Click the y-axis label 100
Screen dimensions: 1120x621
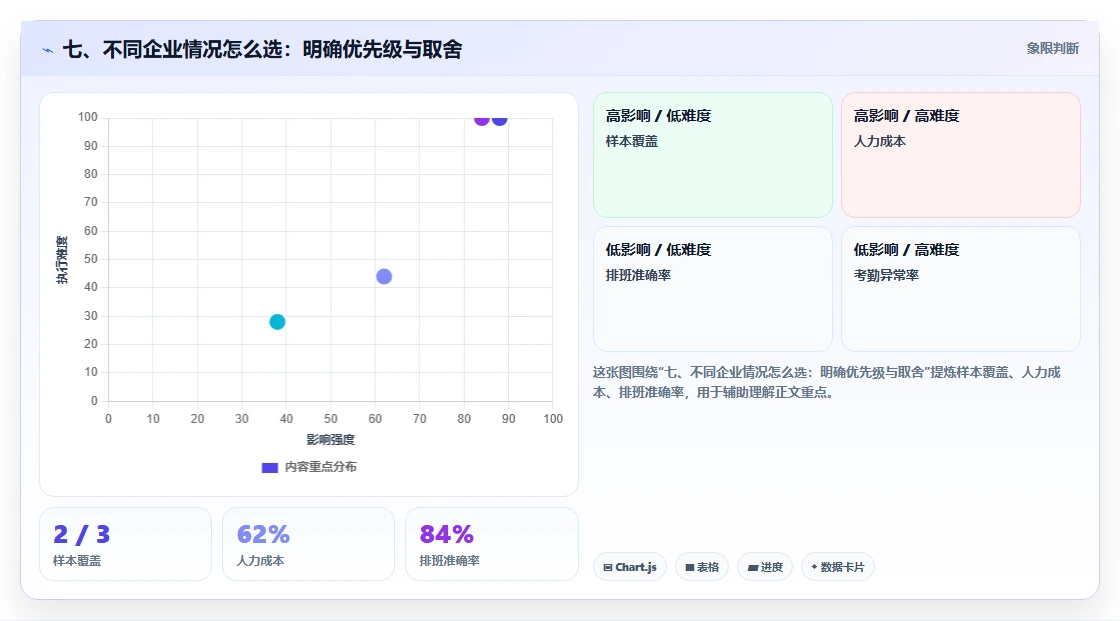(88, 117)
